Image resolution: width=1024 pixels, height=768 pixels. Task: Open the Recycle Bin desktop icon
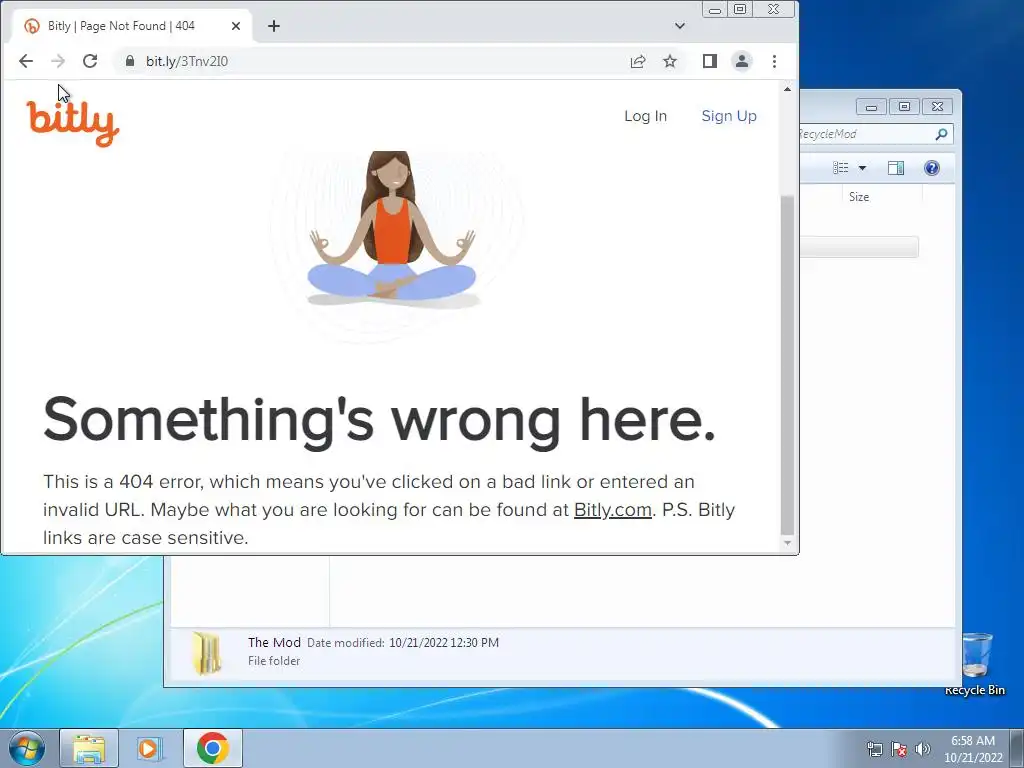tap(976, 664)
